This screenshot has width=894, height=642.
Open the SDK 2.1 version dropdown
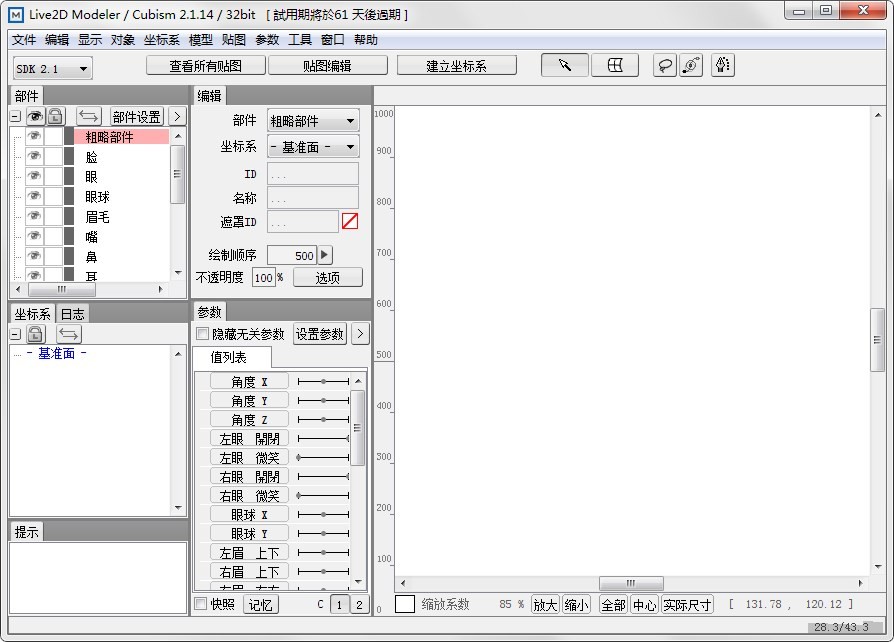(50, 67)
